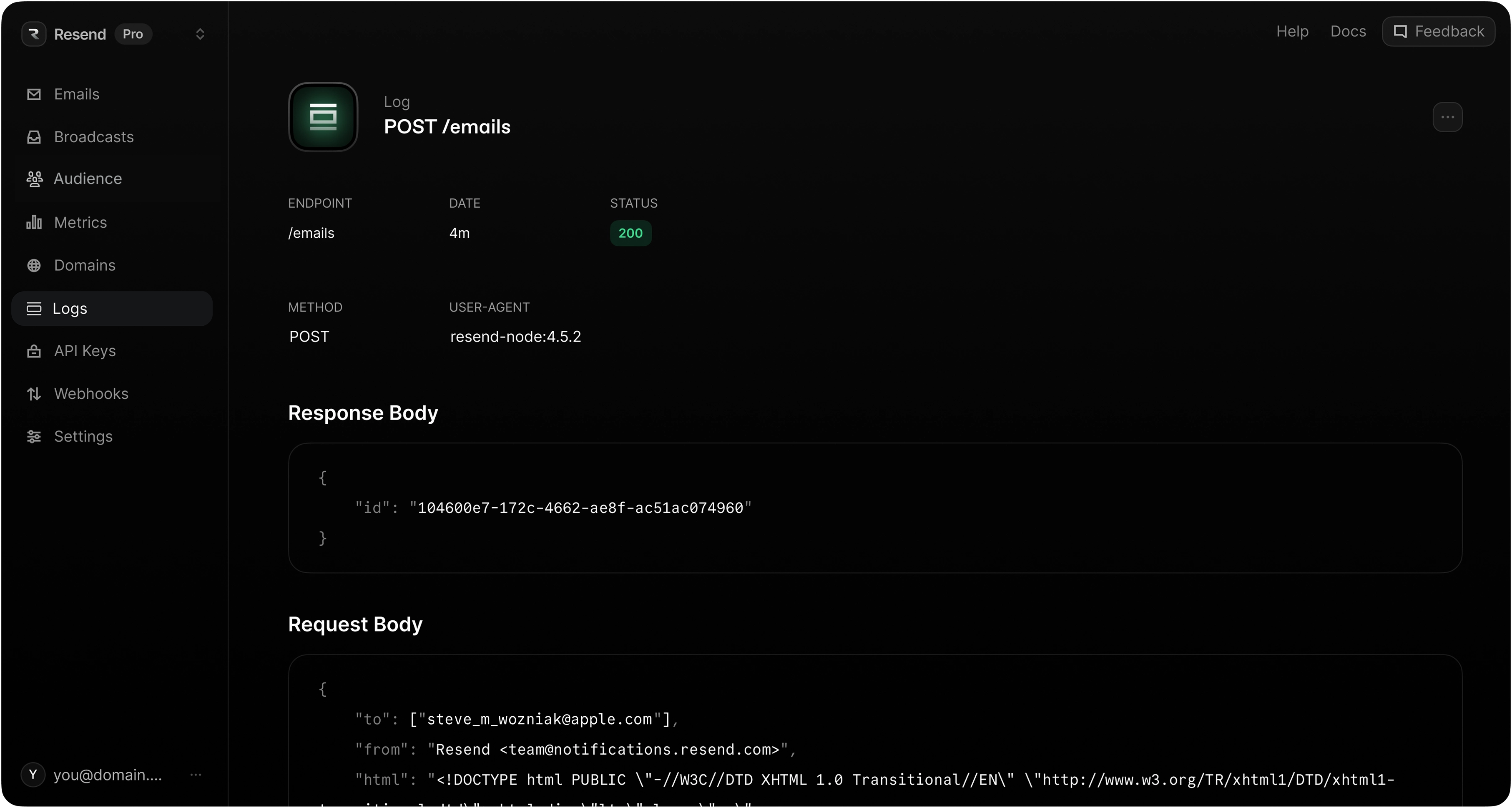Click the /emails endpoint value
The image size is (1512, 808).
[311, 233]
